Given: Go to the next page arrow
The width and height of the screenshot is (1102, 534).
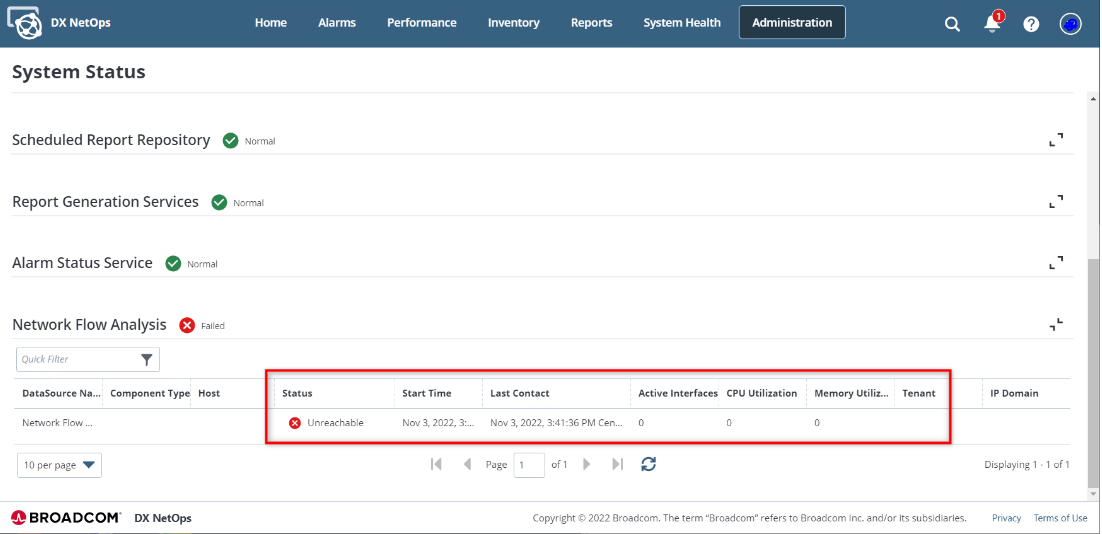Looking at the screenshot, I should 587,464.
